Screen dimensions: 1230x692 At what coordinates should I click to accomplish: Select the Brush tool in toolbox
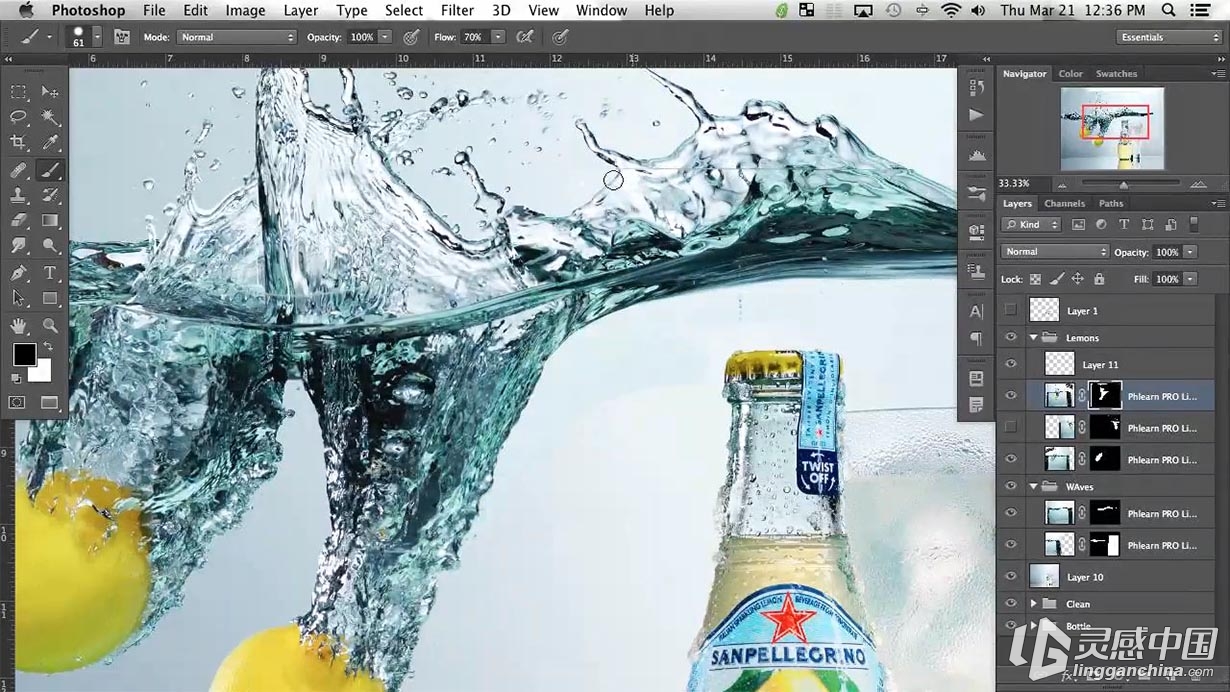[x=50, y=170]
